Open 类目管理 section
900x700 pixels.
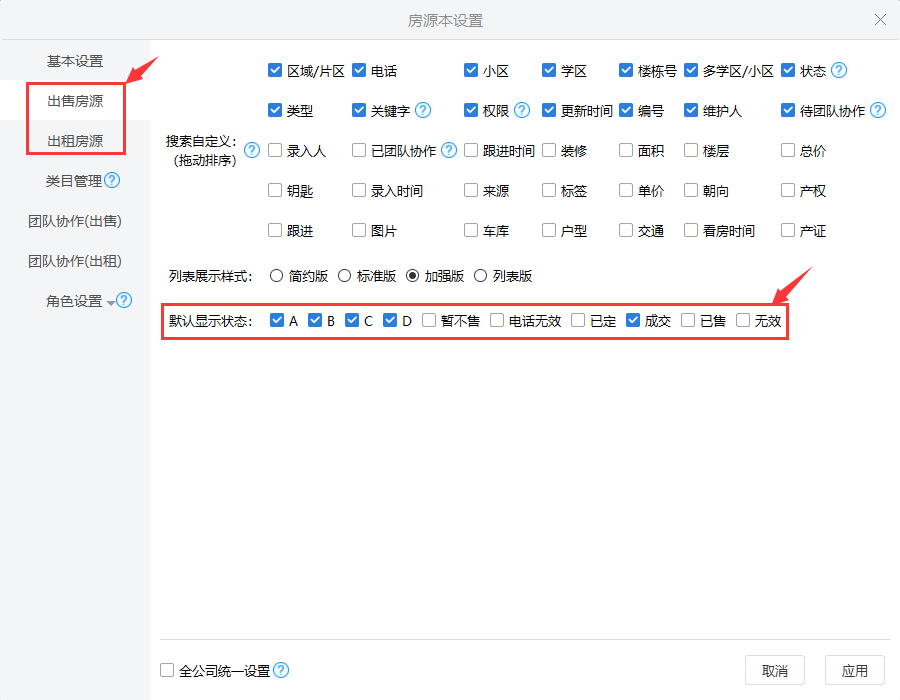coord(74,181)
